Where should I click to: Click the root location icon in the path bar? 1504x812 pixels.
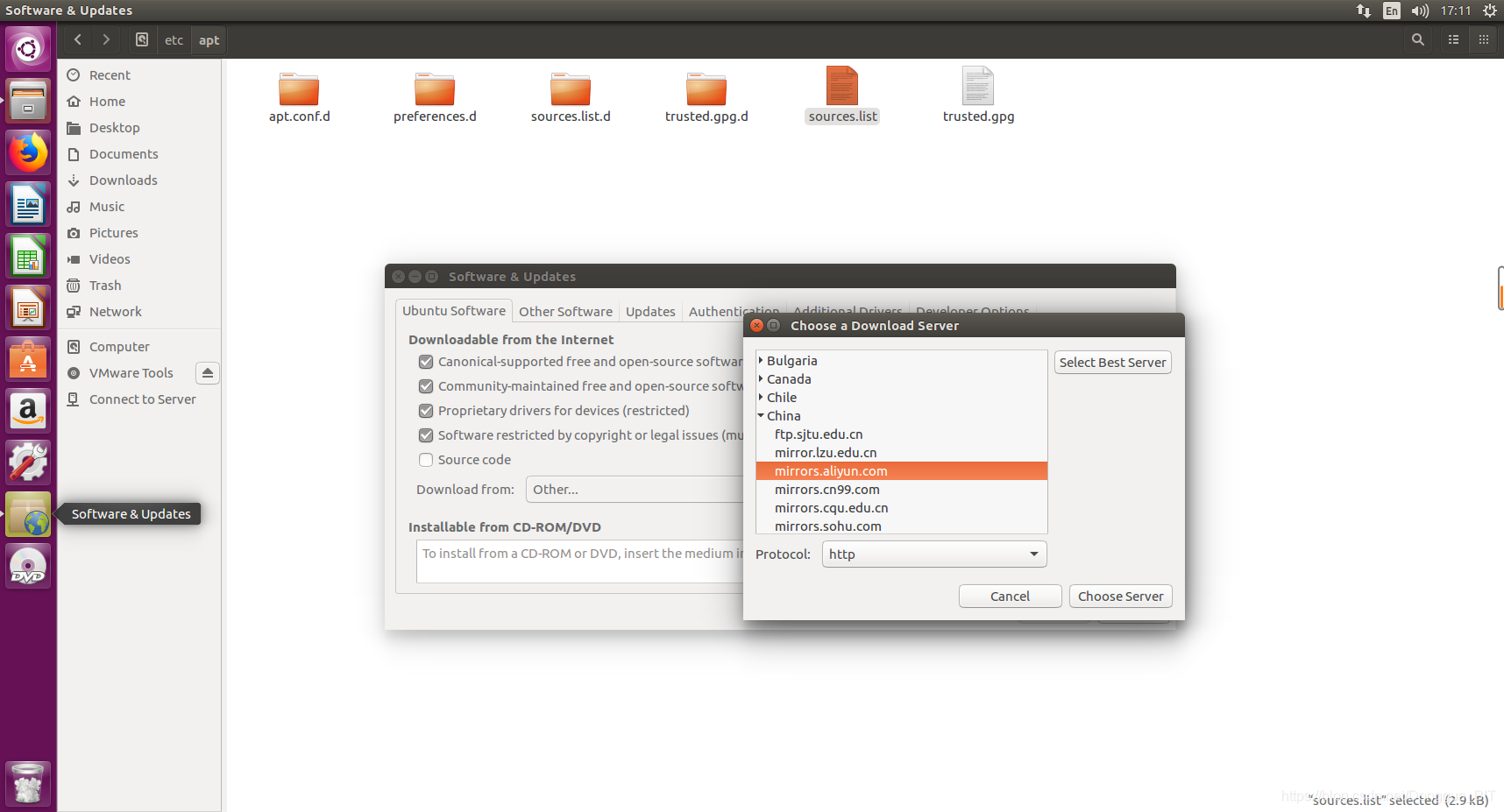[x=142, y=39]
